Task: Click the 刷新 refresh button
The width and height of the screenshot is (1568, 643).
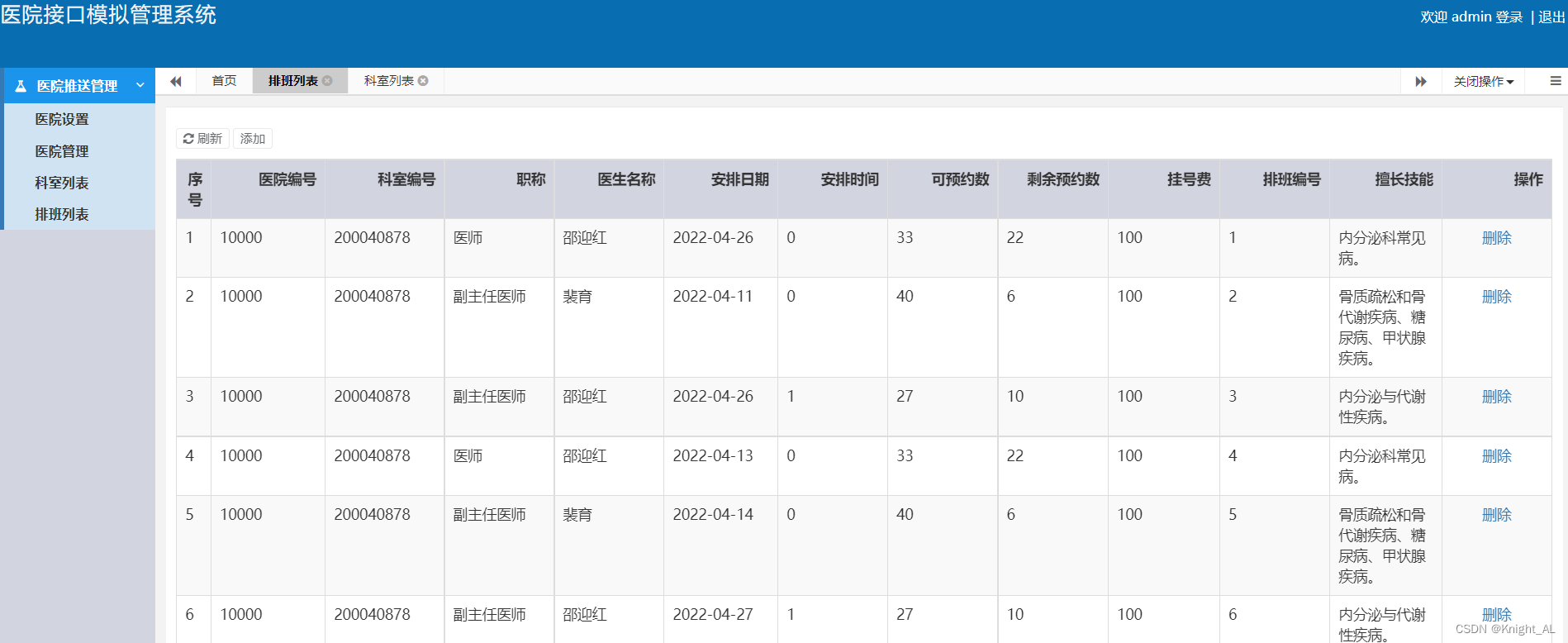Action: [202, 139]
